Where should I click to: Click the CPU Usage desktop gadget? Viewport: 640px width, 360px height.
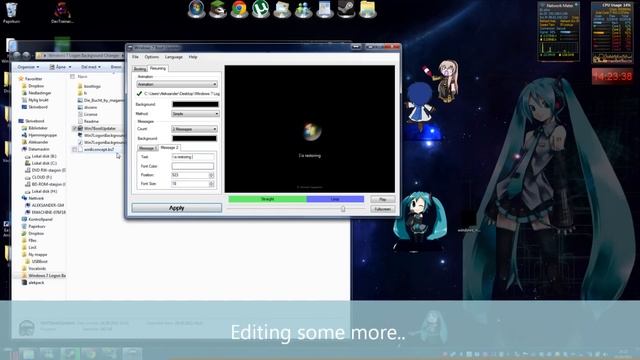pyautogui.click(x=611, y=33)
